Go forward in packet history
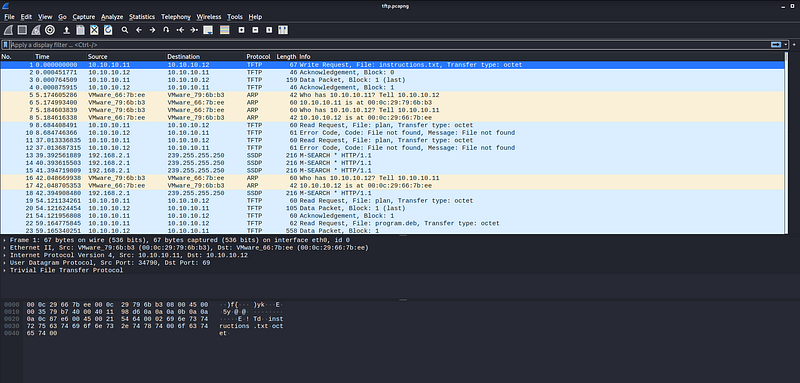 (153, 30)
